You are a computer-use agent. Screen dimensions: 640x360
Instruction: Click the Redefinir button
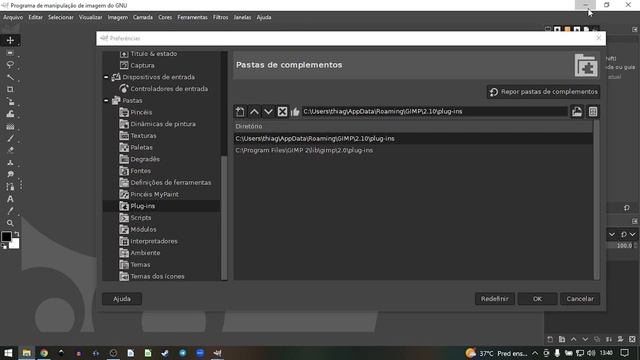pyautogui.click(x=495, y=299)
